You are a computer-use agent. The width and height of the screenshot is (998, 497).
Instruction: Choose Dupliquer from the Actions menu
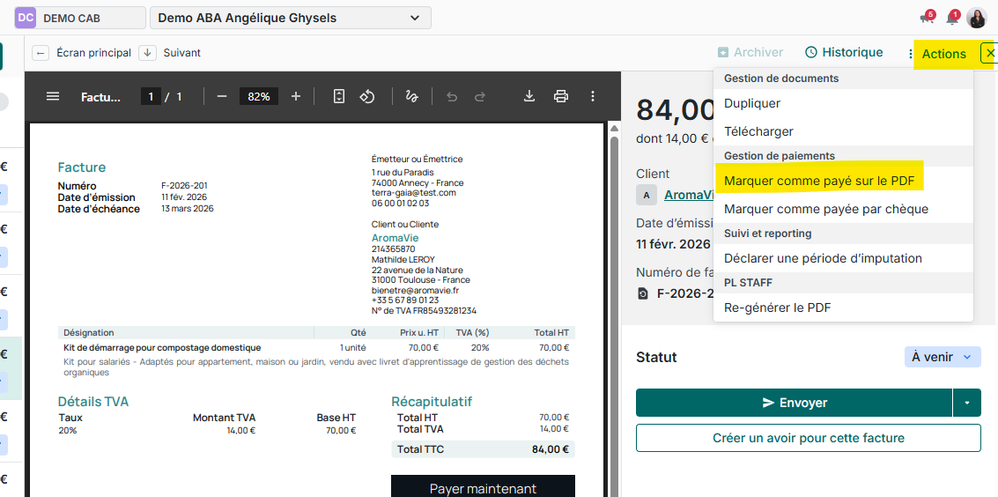click(x=752, y=103)
